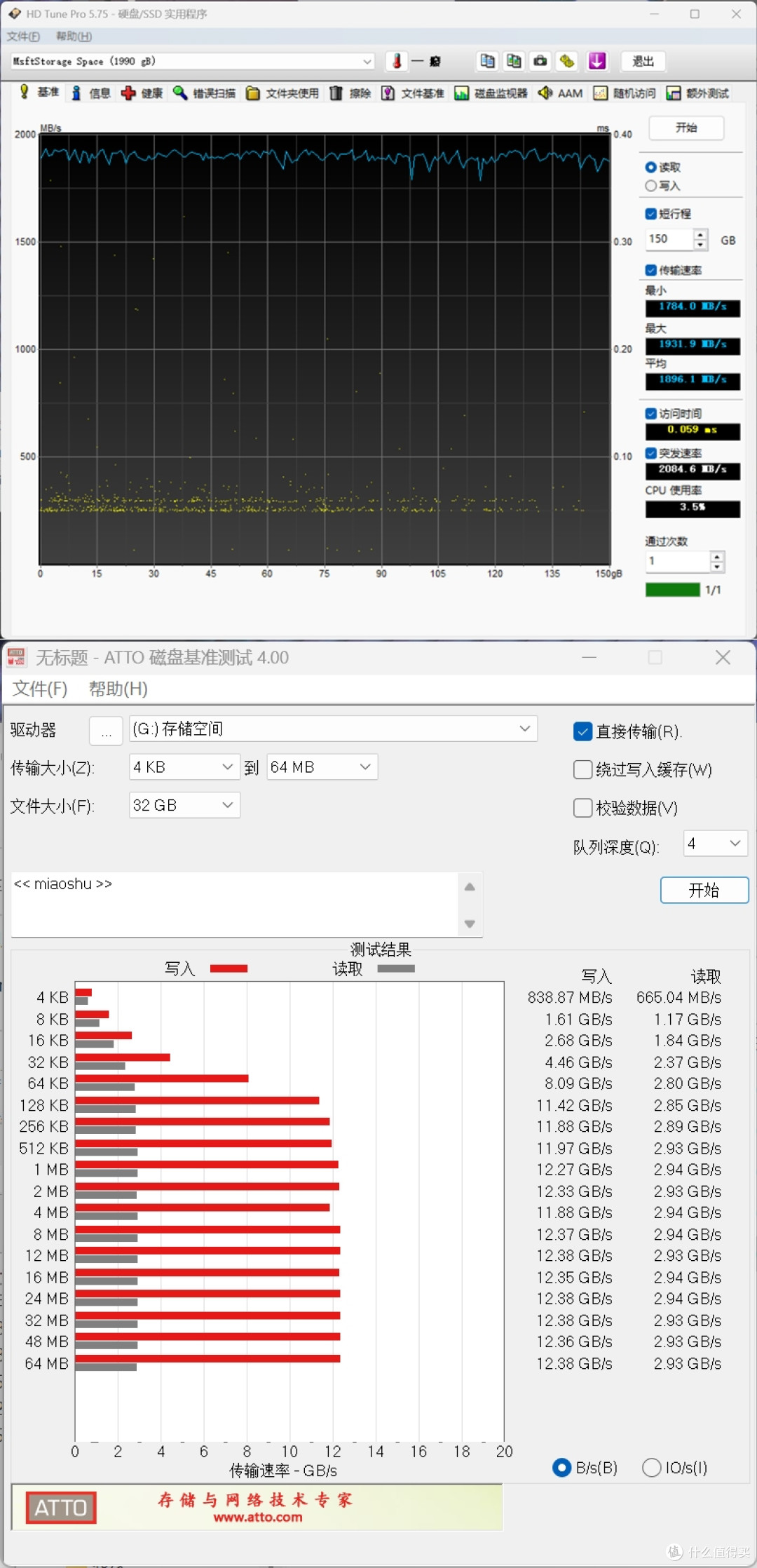Open the ATTO 文件(F) menu
The width and height of the screenshot is (757, 1568).
point(40,689)
